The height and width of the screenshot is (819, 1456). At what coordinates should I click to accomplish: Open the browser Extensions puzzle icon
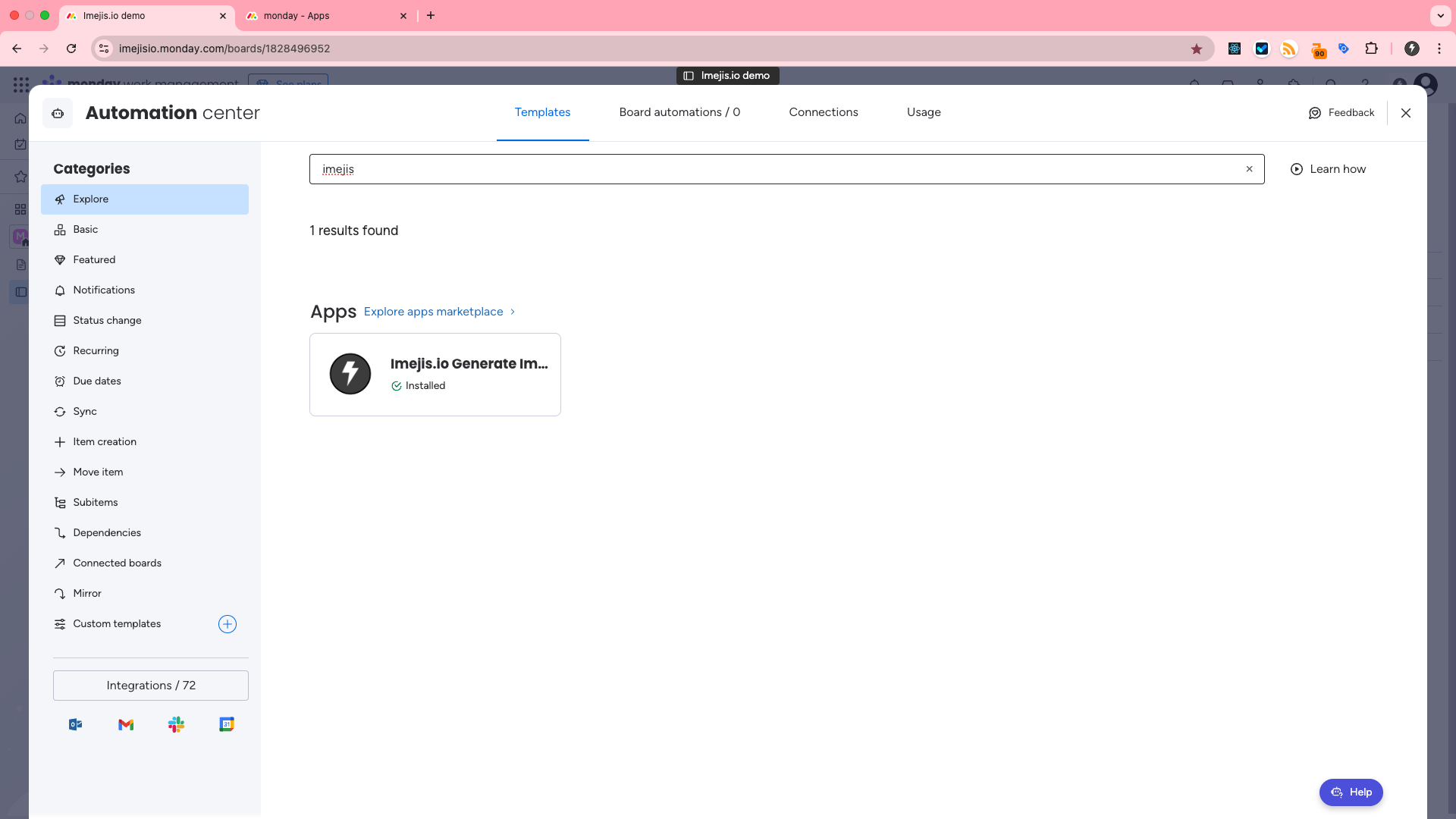click(1371, 49)
